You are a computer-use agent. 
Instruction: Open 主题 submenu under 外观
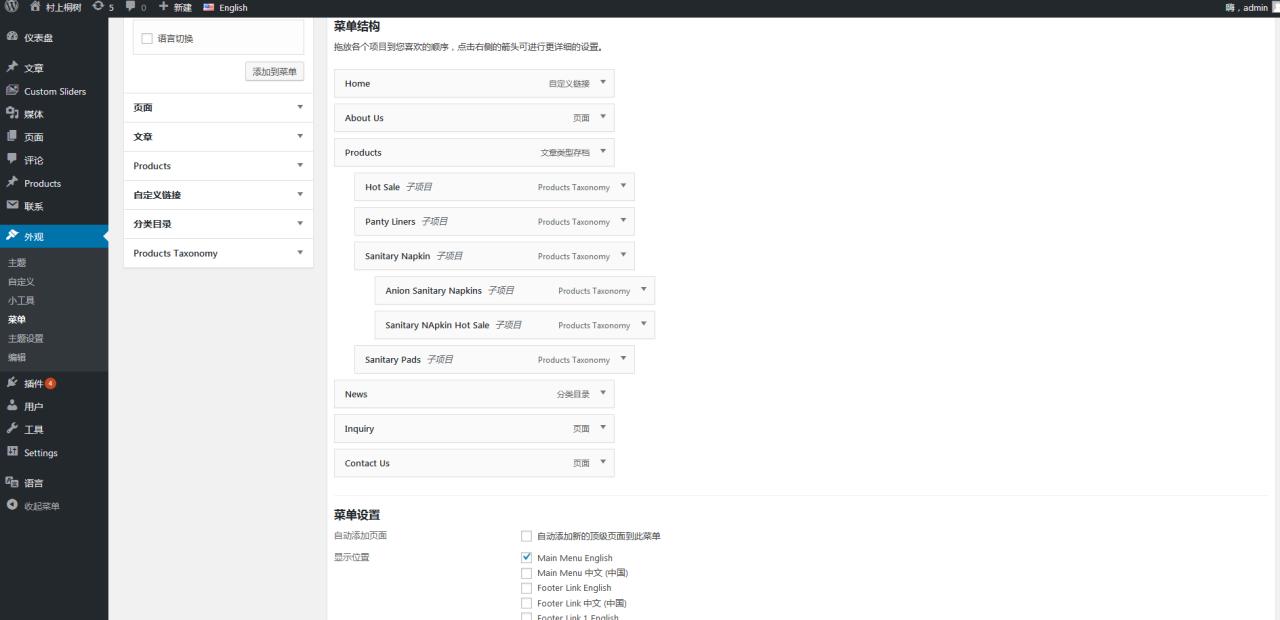point(17,262)
